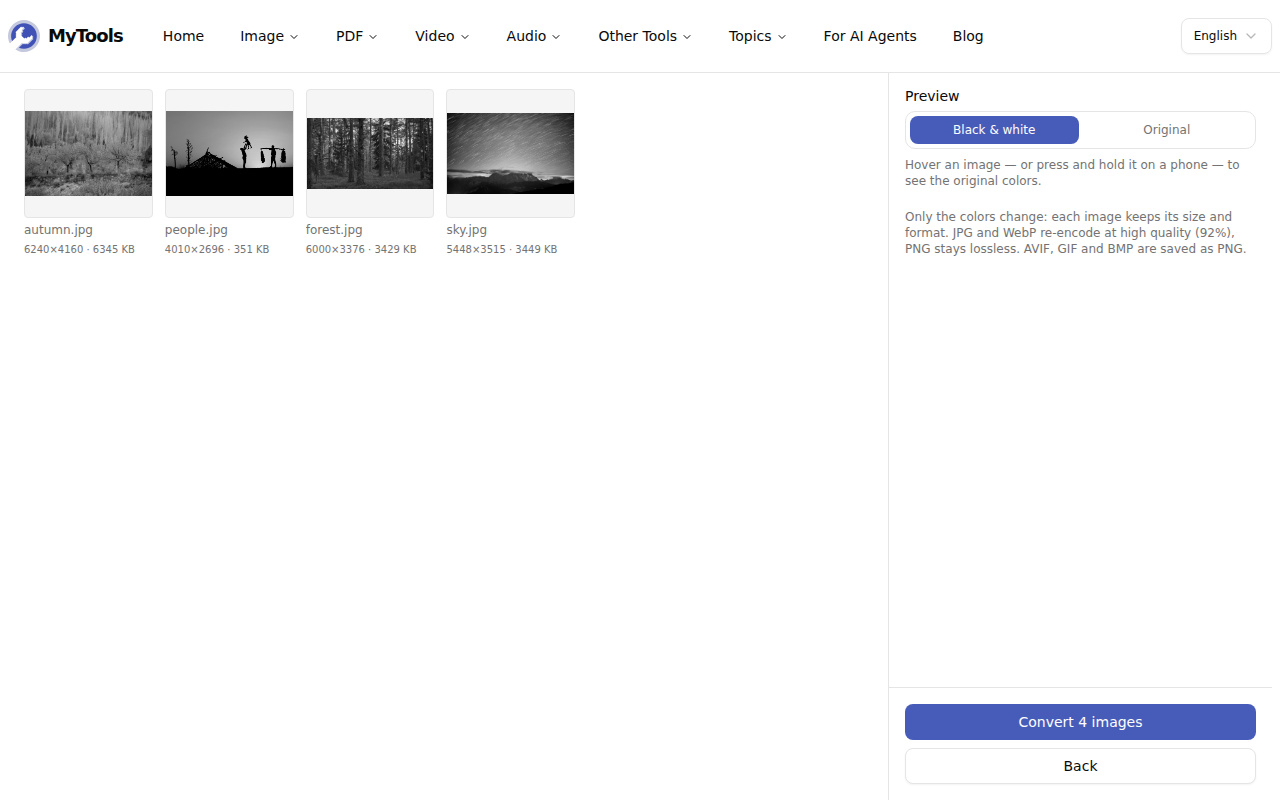Select the sky.jpg star trails thumbnail
The height and width of the screenshot is (800, 1280).
510,153
